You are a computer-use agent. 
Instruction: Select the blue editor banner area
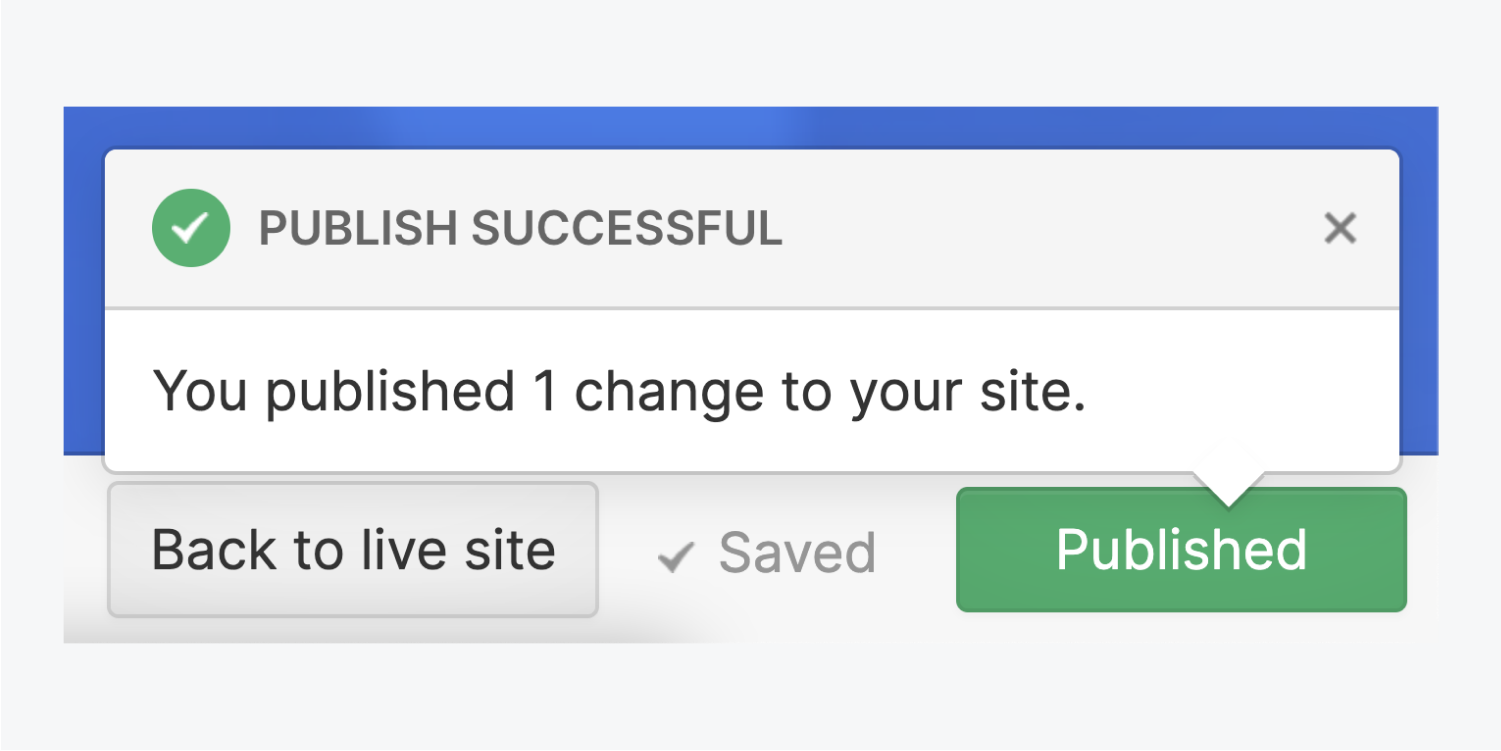pos(750,125)
